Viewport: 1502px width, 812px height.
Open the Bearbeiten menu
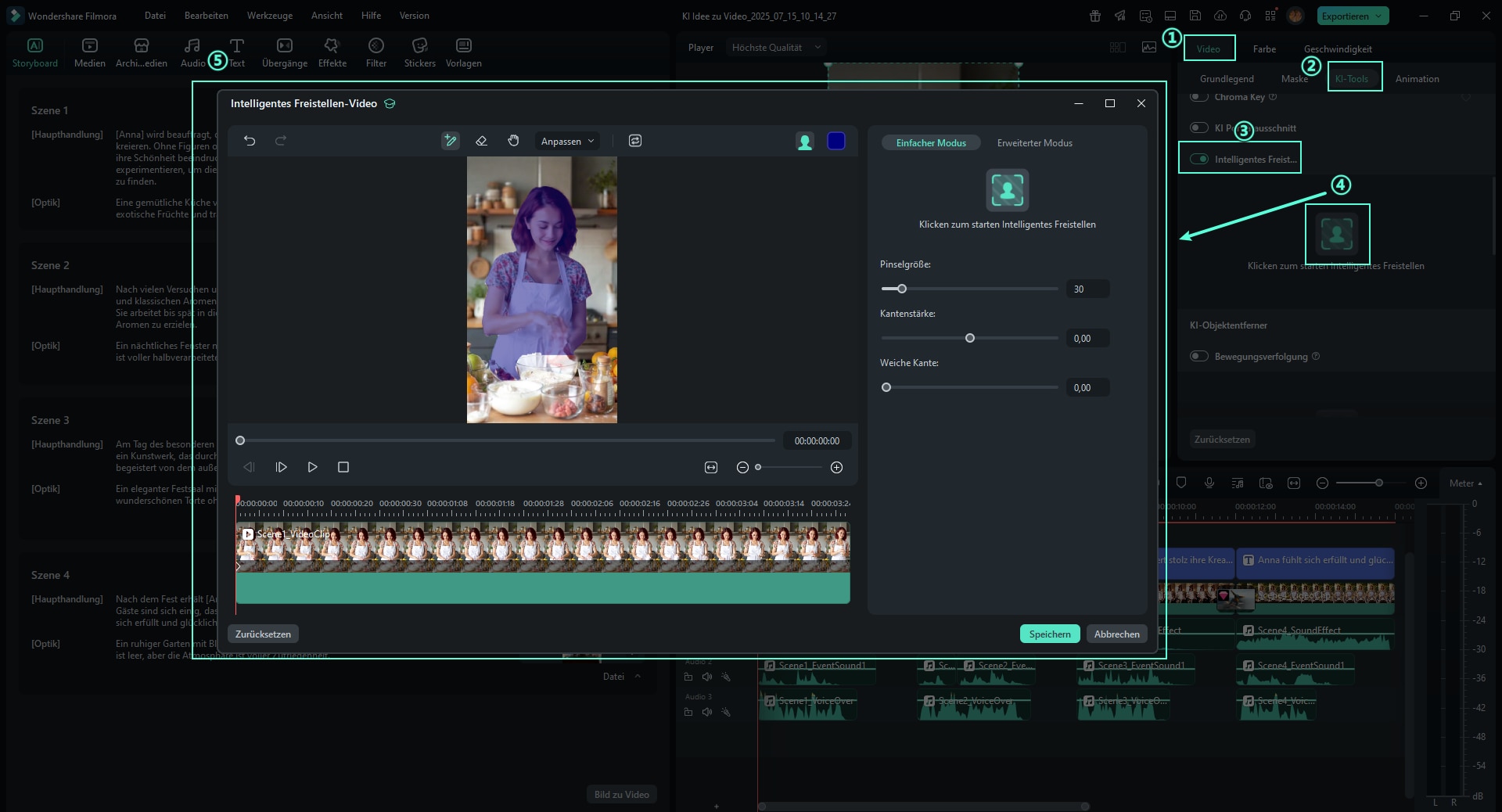pyautogui.click(x=207, y=16)
